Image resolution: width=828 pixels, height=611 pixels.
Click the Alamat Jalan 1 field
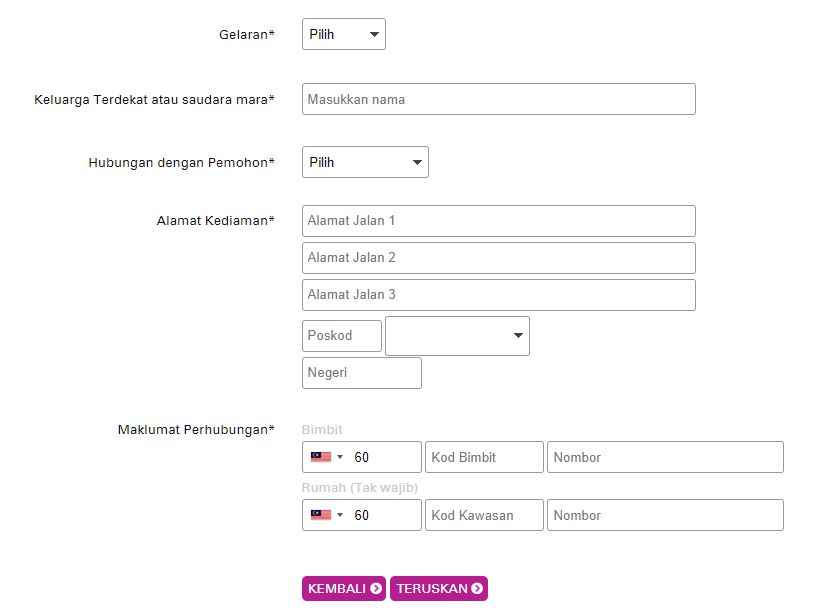498,221
